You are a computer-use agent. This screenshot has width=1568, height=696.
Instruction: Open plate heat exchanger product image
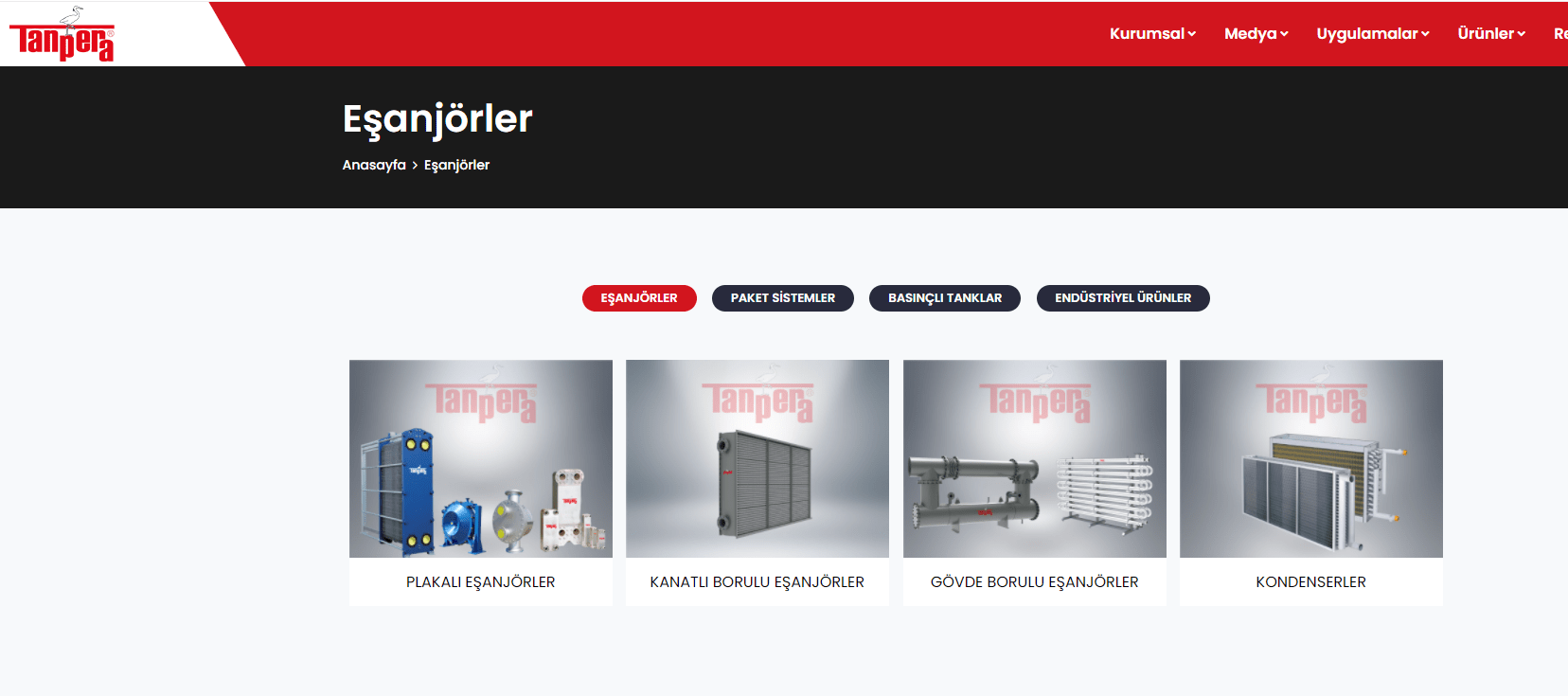(481, 458)
